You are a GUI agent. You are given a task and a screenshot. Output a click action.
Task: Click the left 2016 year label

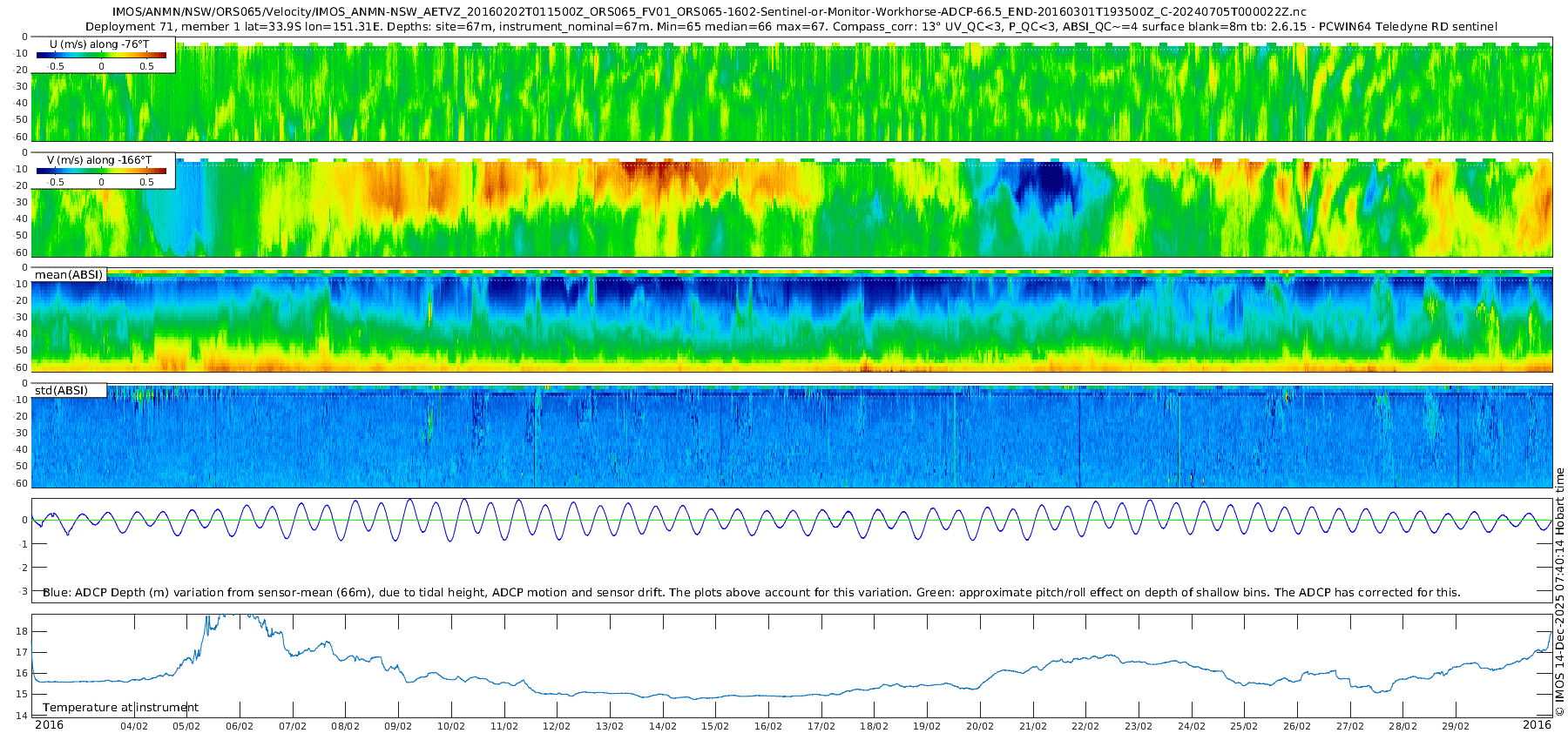pyautogui.click(x=49, y=725)
